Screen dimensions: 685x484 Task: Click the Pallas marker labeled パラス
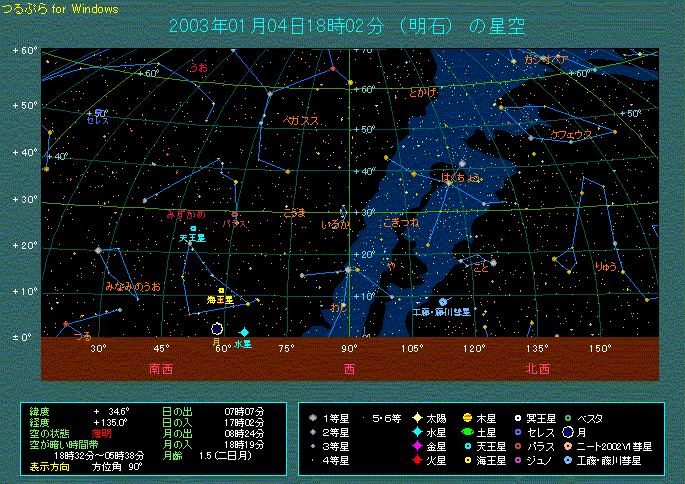[235, 214]
